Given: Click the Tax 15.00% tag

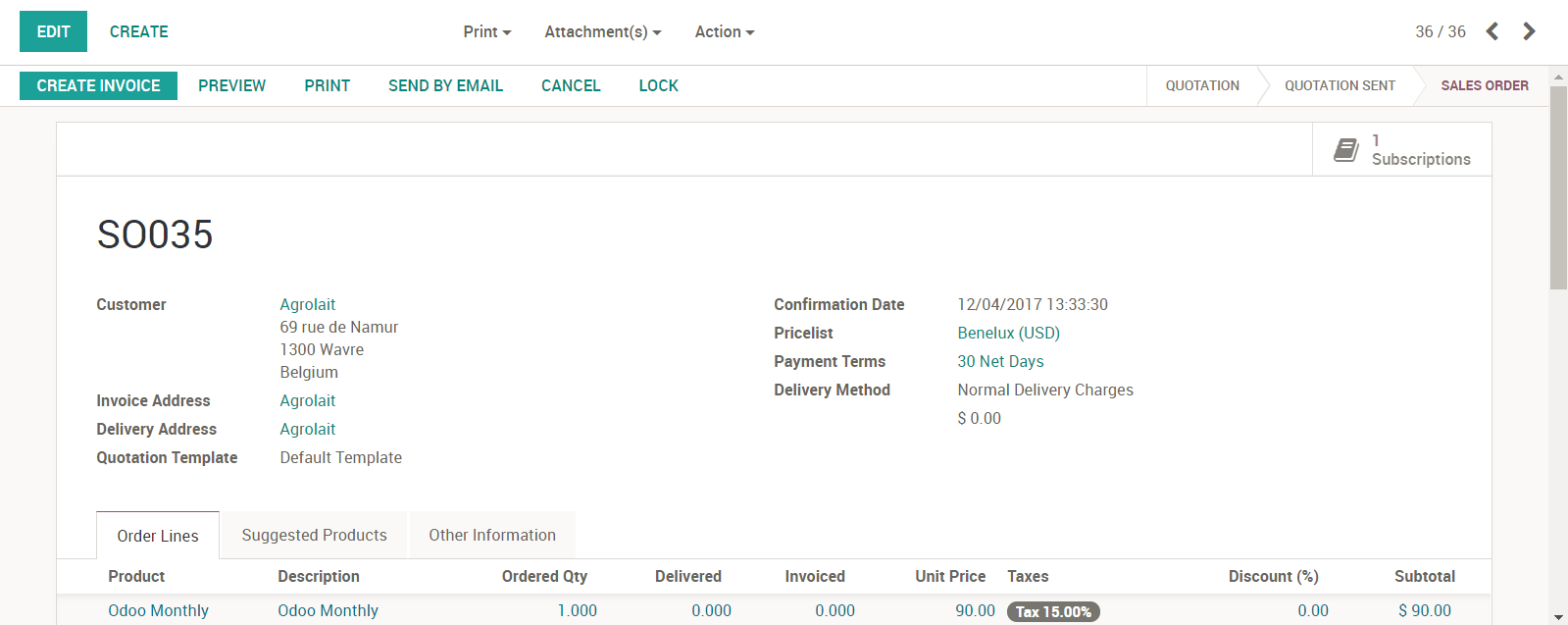Looking at the screenshot, I should tap(1053, 611).
